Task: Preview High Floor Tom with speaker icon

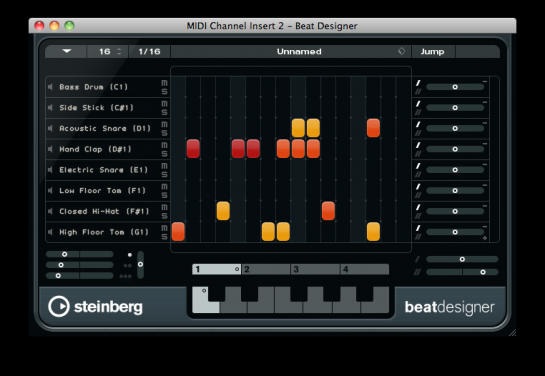Action: (x=50, y=232)
